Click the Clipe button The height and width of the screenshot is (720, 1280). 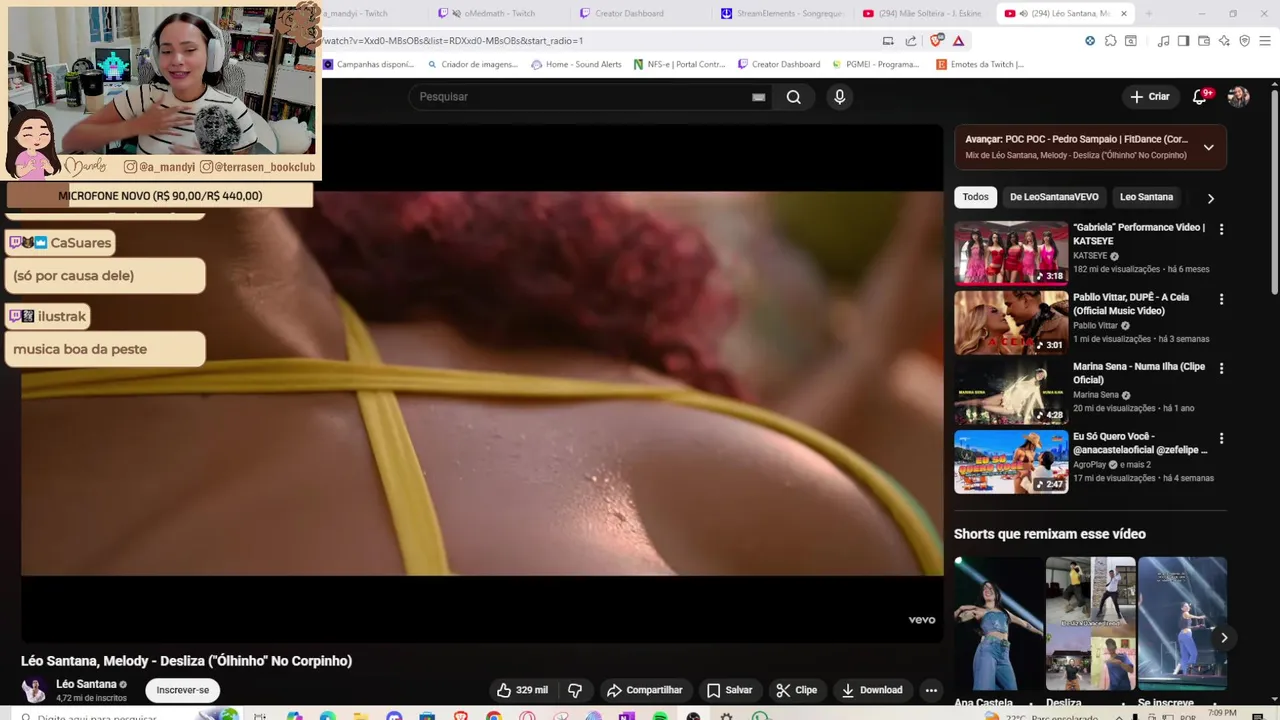(x=797, y=690)
